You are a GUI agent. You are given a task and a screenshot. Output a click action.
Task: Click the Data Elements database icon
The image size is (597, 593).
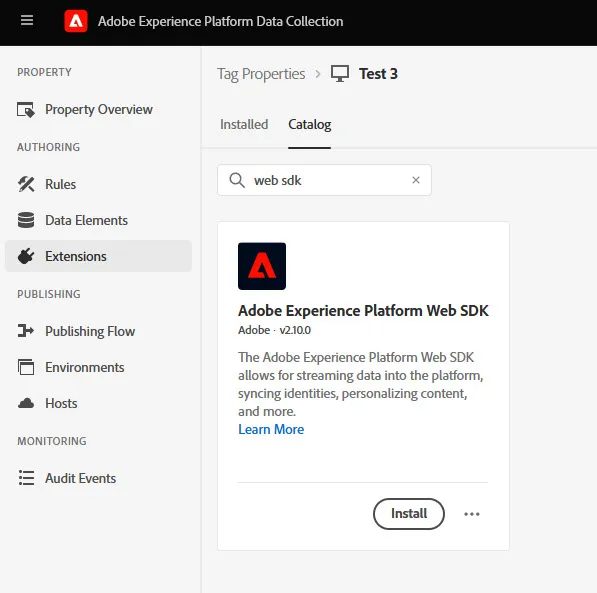coord(26,220)
